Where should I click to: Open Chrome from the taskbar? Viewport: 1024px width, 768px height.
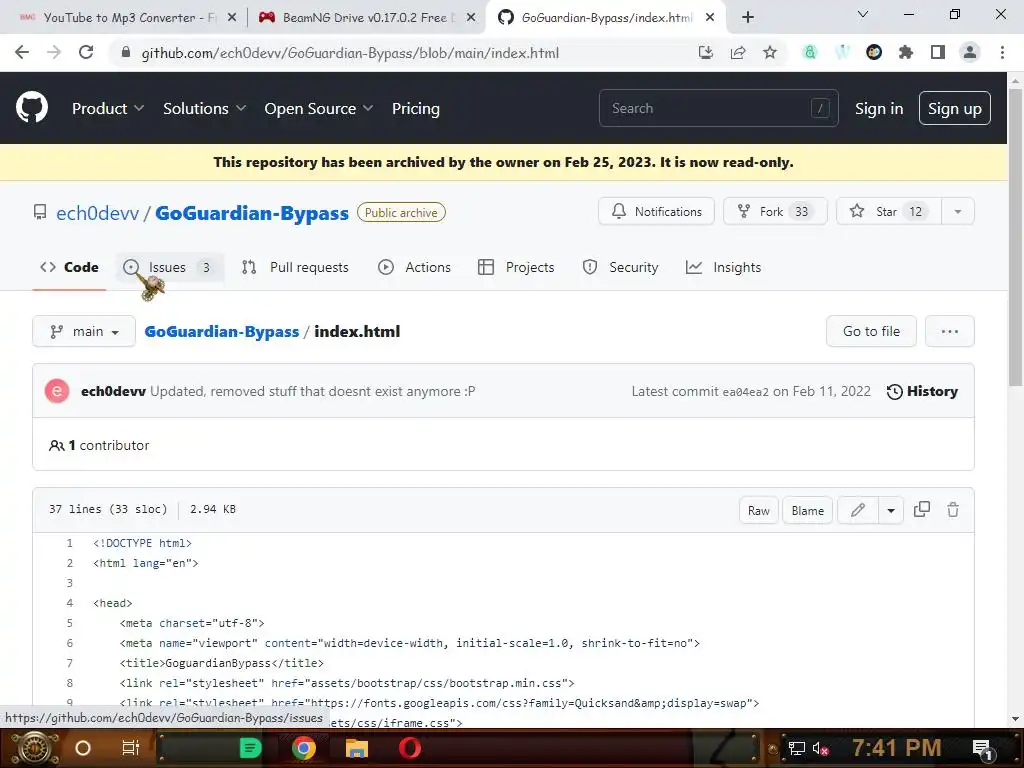(x=304, y=748)
